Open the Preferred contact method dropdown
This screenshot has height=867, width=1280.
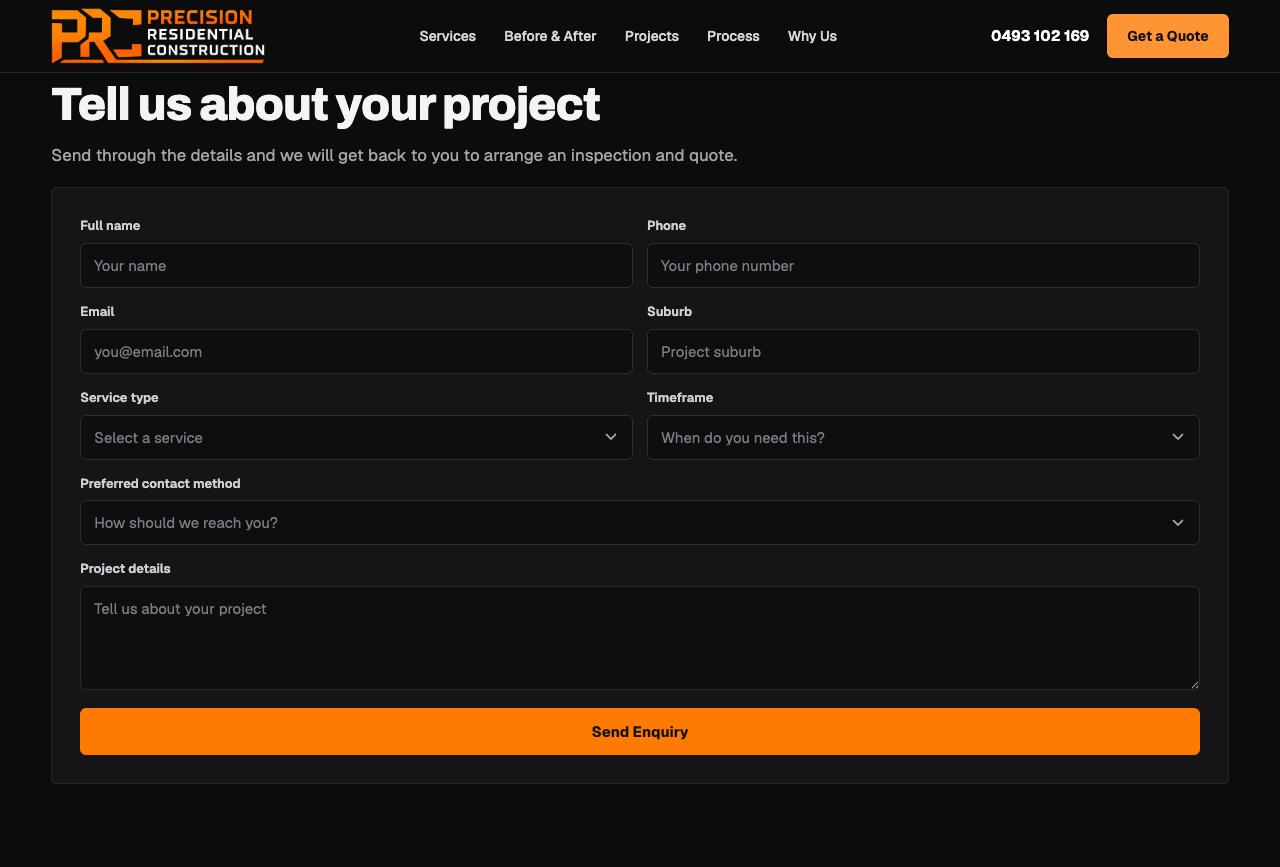pos(640,523)
